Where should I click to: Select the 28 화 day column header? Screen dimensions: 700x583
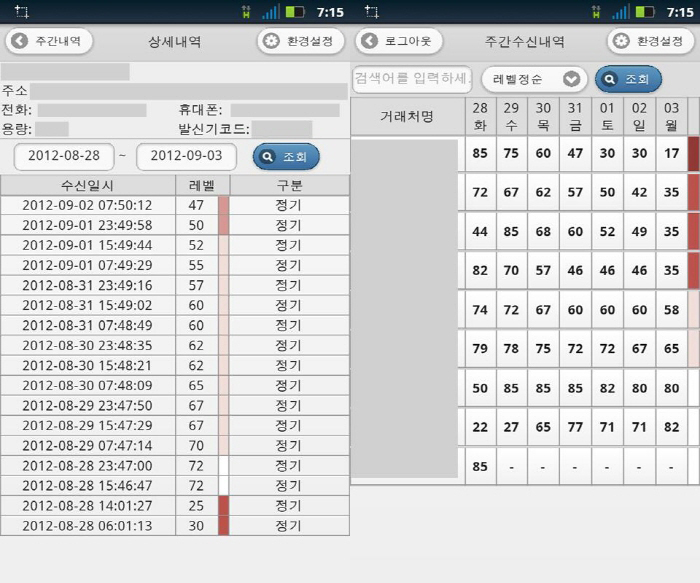pos(480,115)
